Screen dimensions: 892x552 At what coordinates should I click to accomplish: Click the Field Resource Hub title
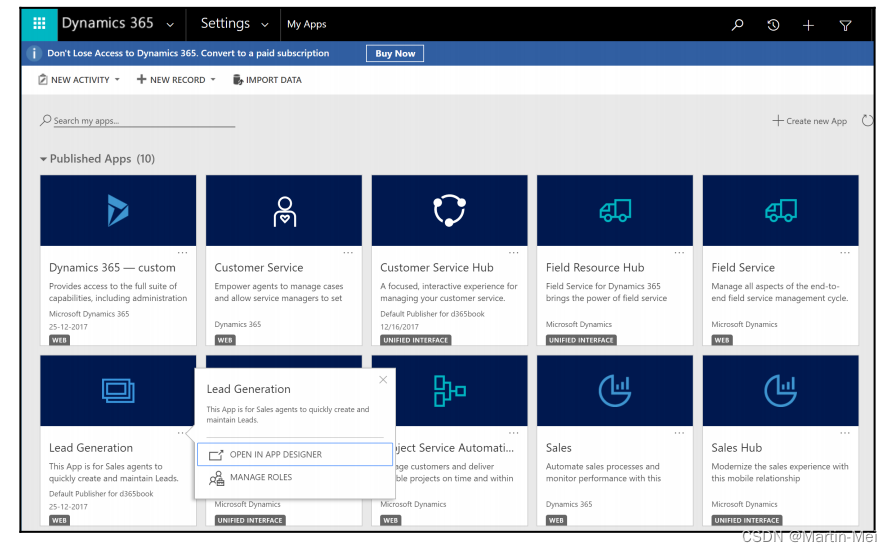595,267
